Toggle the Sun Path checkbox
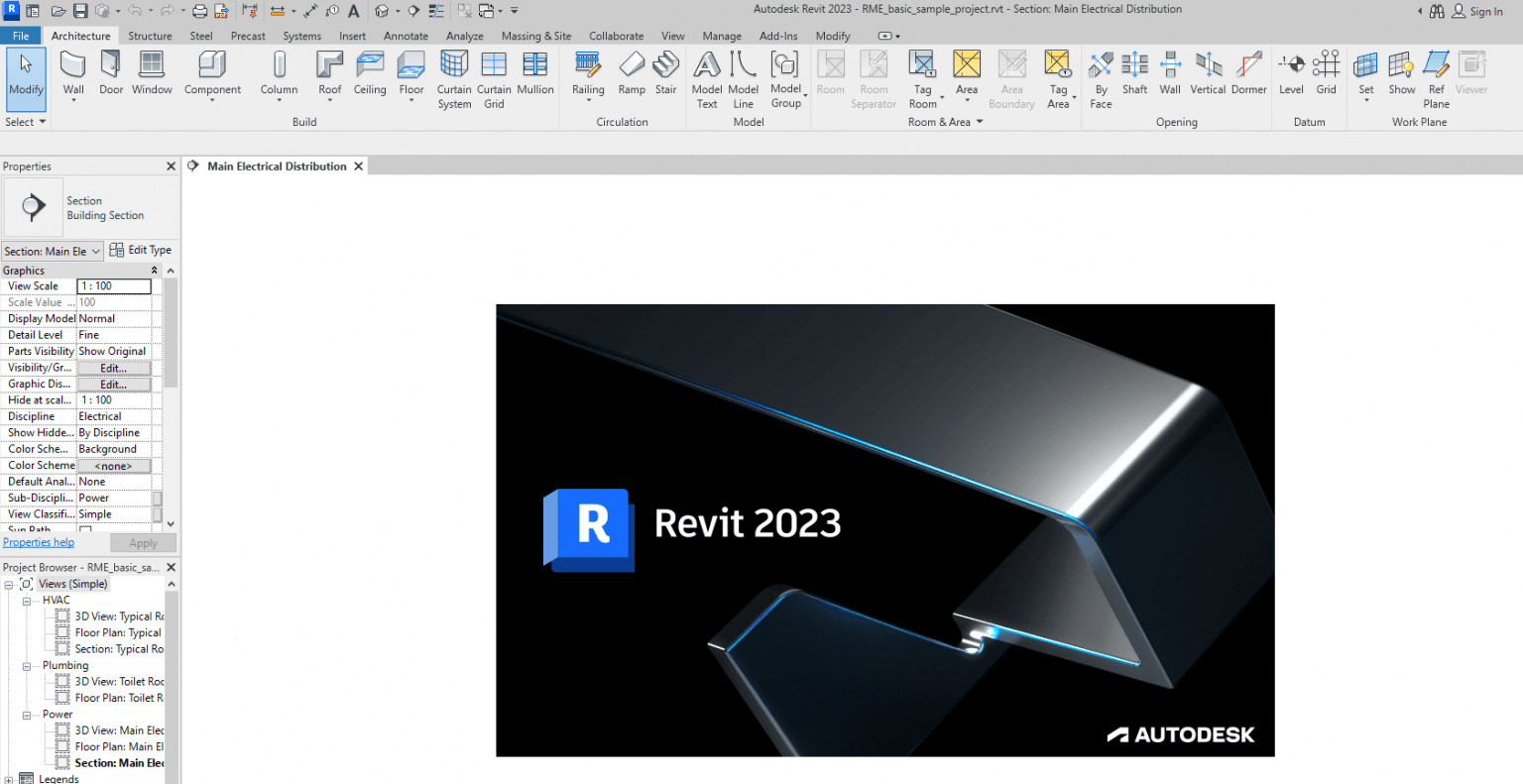The image size is (1523, 784). tap(85, 530)
